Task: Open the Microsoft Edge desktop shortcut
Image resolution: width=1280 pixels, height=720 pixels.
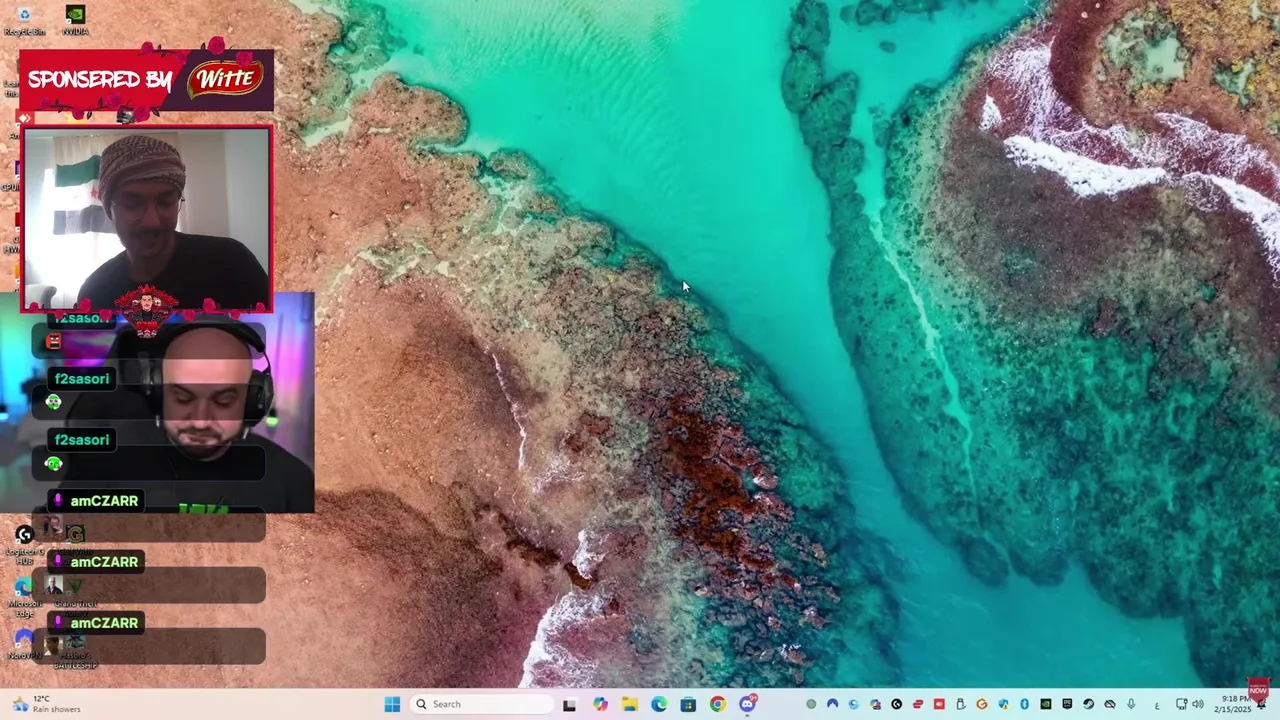Action: coord(24,597)
